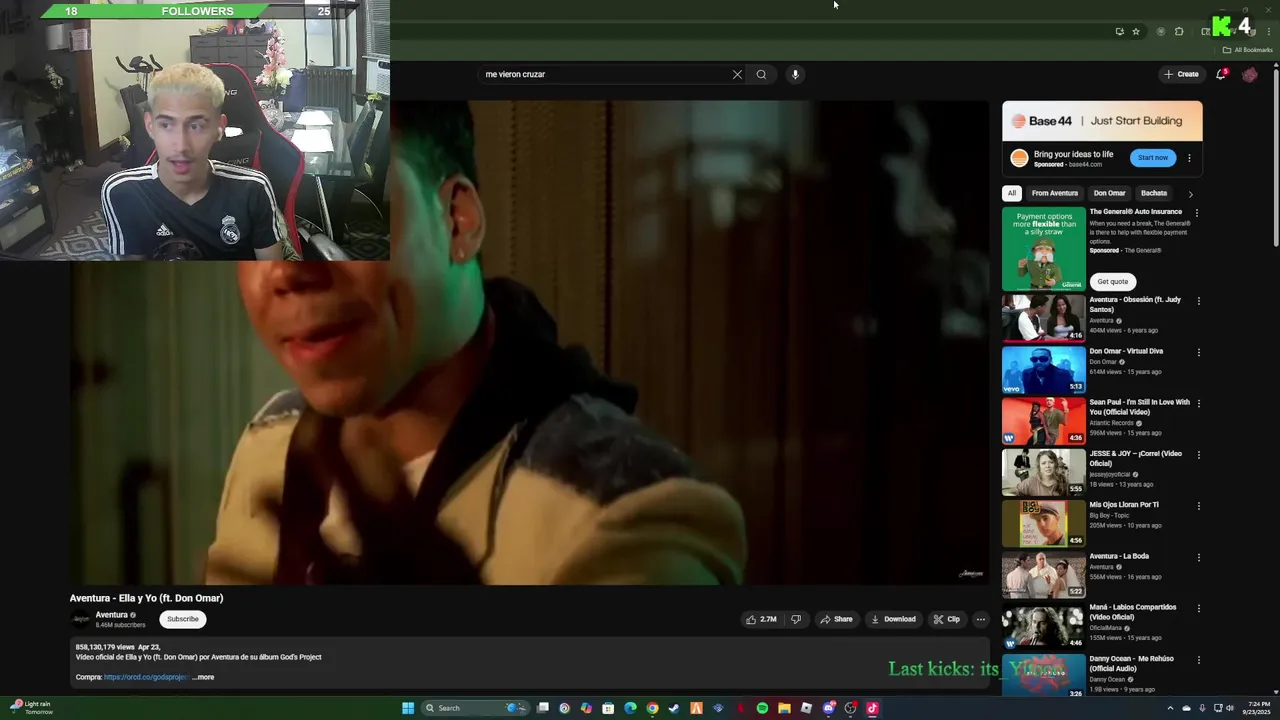Open menu for Sean Paul video

[x=1199, y=403]
